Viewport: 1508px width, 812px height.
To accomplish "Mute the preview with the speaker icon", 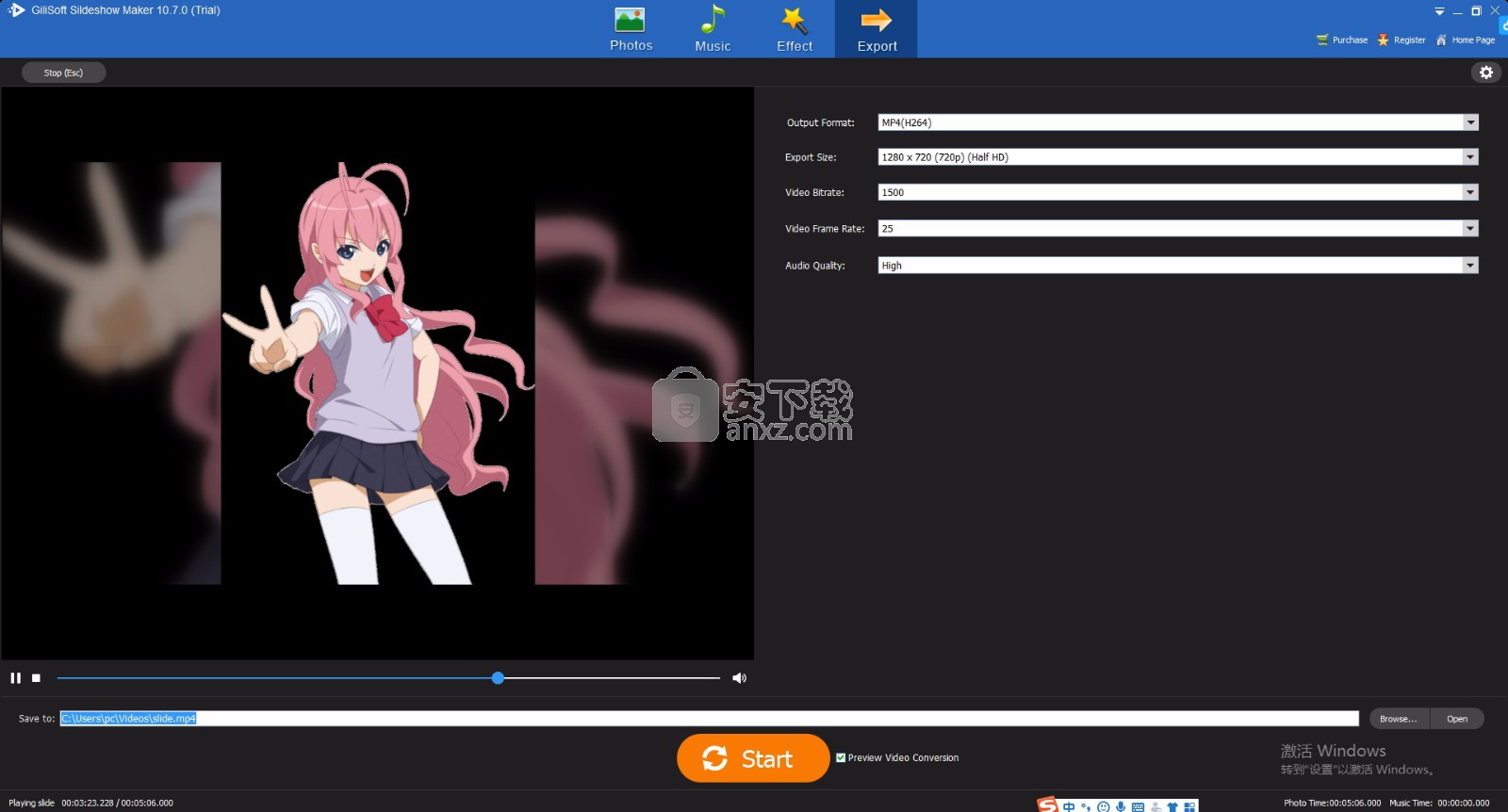I will (x=739, y=677).
